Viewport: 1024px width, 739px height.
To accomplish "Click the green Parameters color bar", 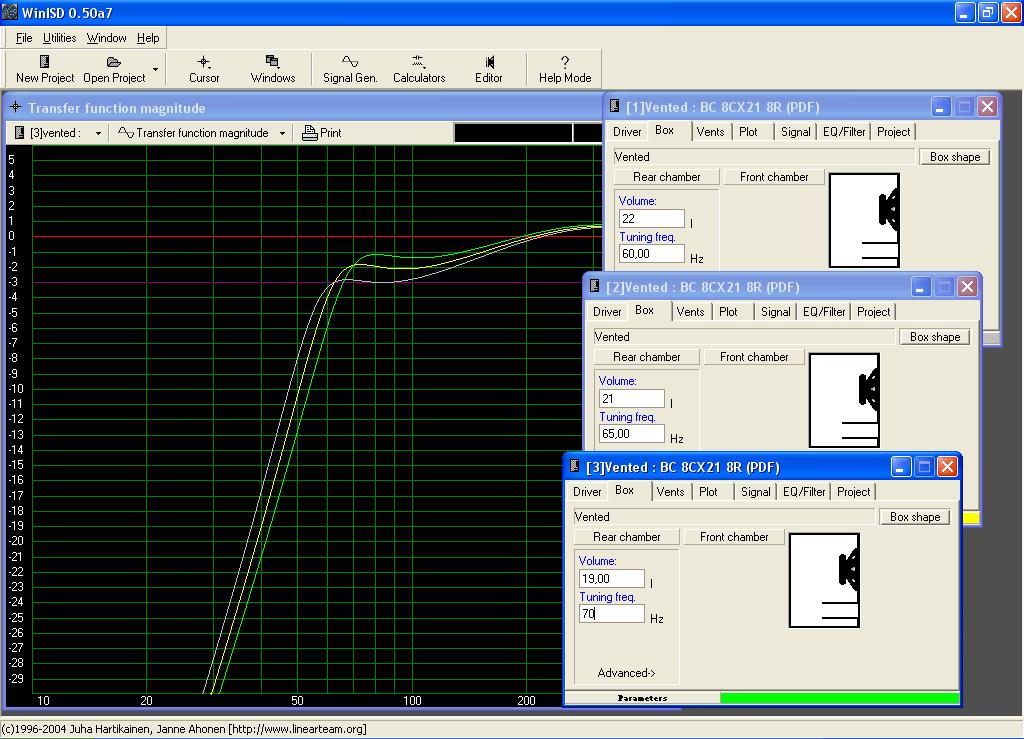I will [839, 698].
